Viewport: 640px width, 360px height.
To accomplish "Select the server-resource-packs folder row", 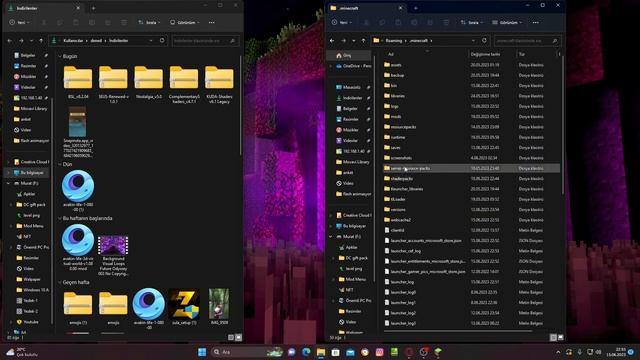I will tap(471, 168).
